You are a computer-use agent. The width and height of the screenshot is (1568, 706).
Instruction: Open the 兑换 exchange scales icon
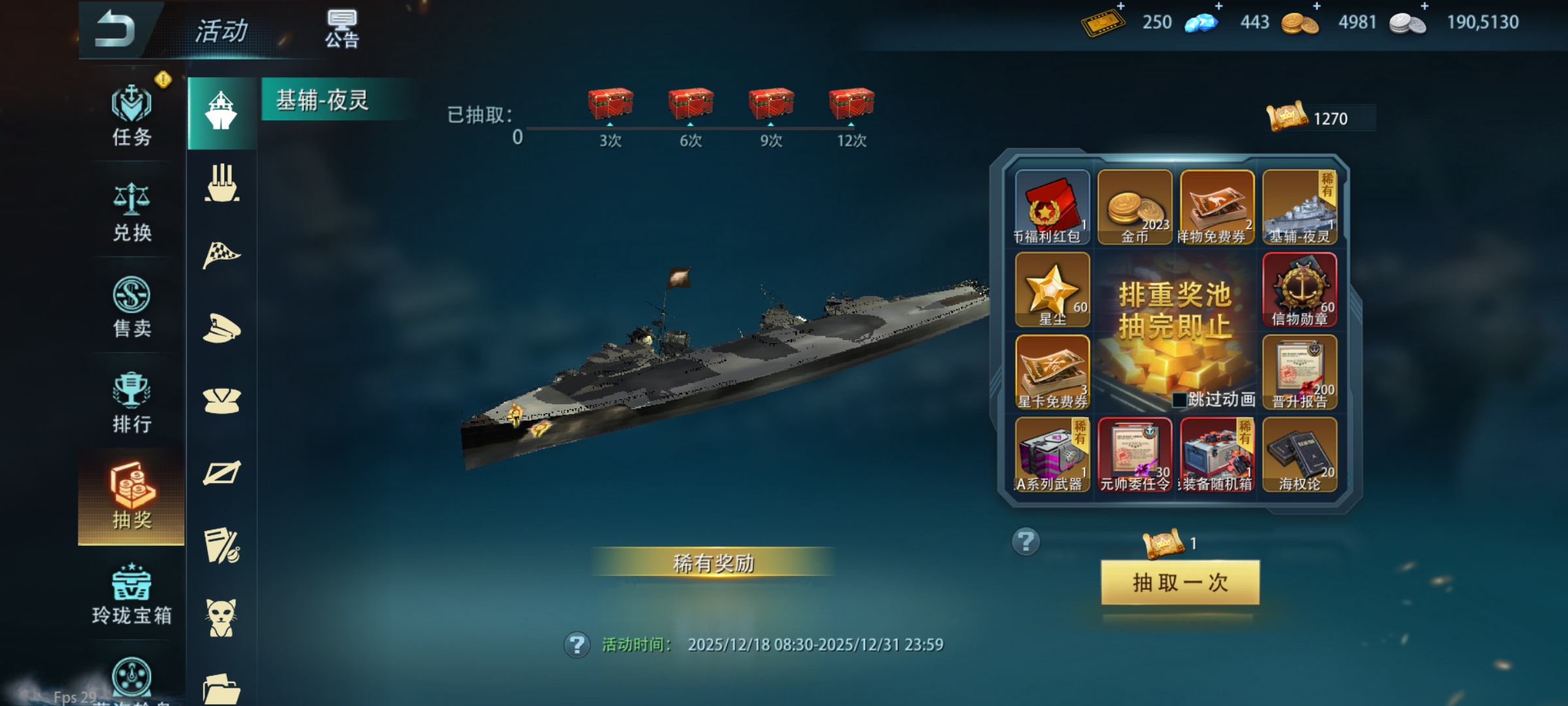pyautogui.click(x=131, y=212)
